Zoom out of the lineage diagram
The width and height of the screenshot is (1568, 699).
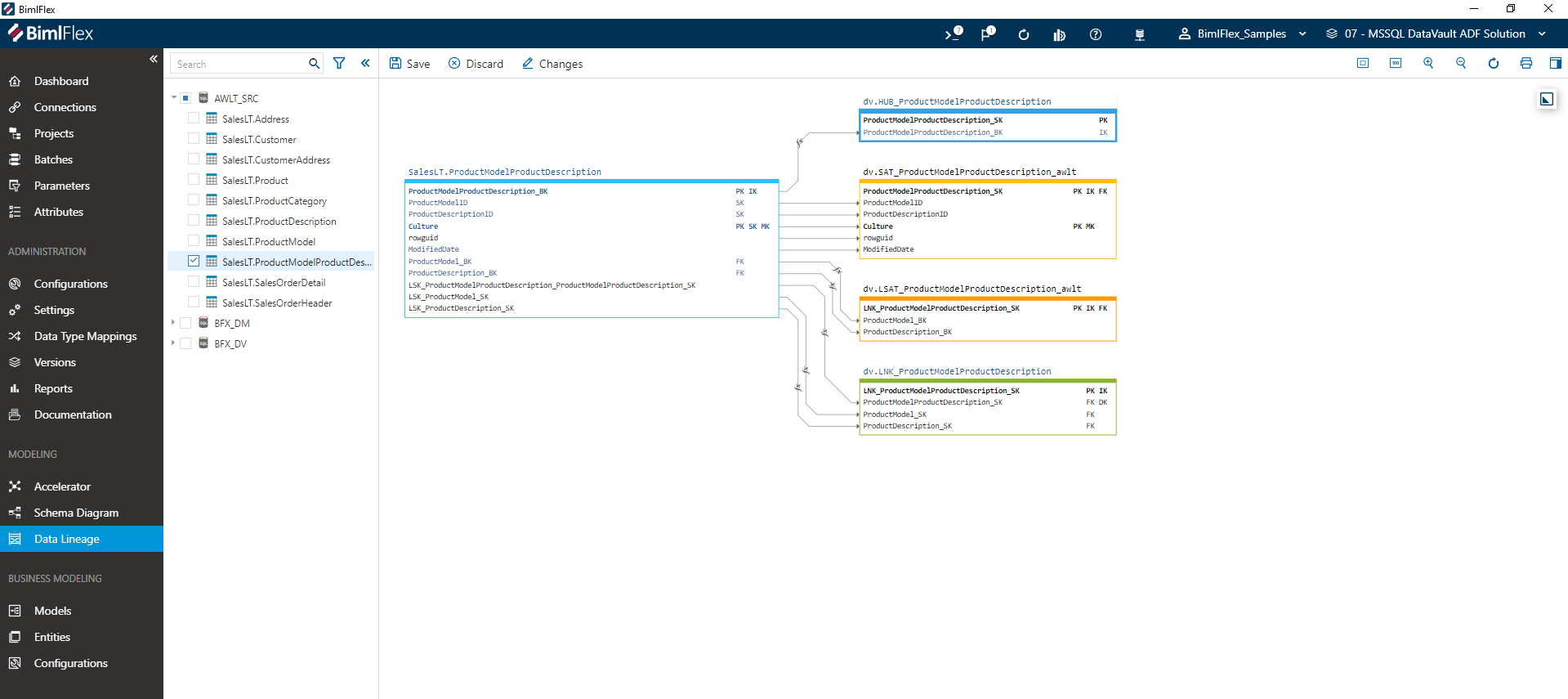coord(1461,63)
